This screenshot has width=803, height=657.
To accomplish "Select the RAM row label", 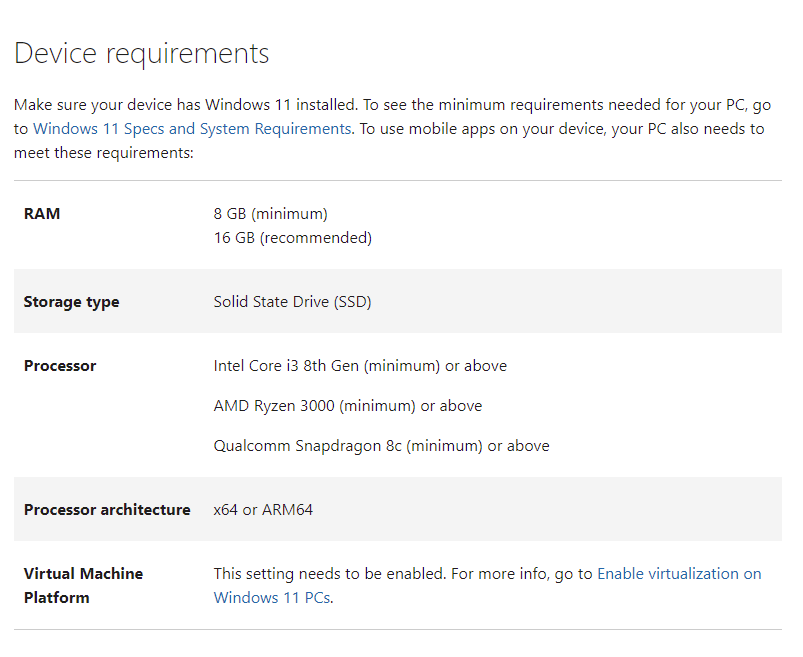I will point(42,214).
